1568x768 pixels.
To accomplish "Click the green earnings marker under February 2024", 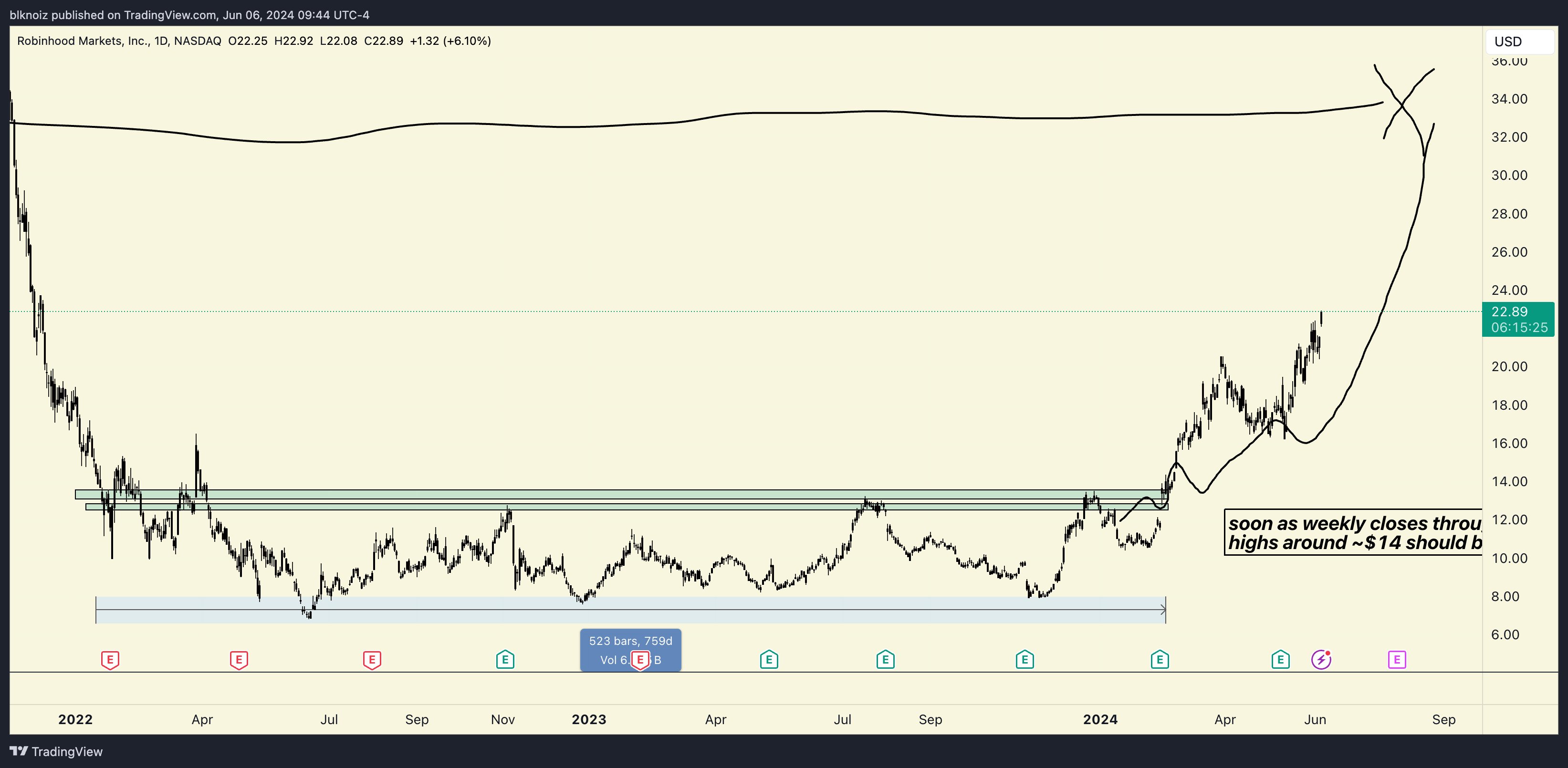I will 1160,660.
